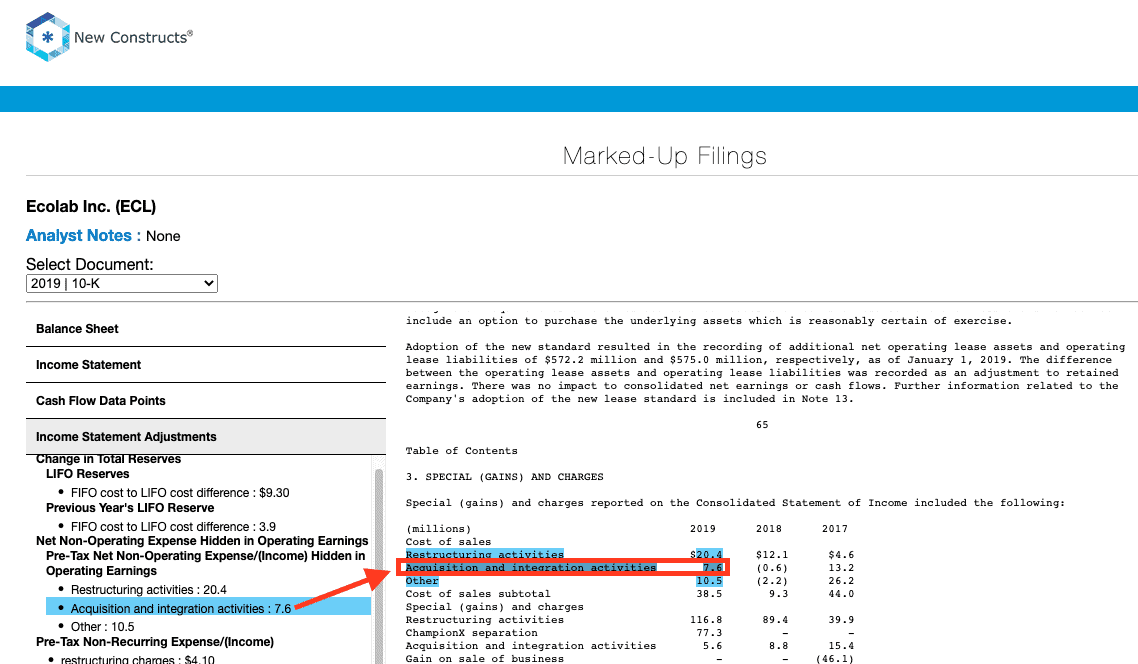Click the Ecolab Inc. (ECL) company heading
This screenshot has height=664, width=1138.
click(x=91, y=206)
